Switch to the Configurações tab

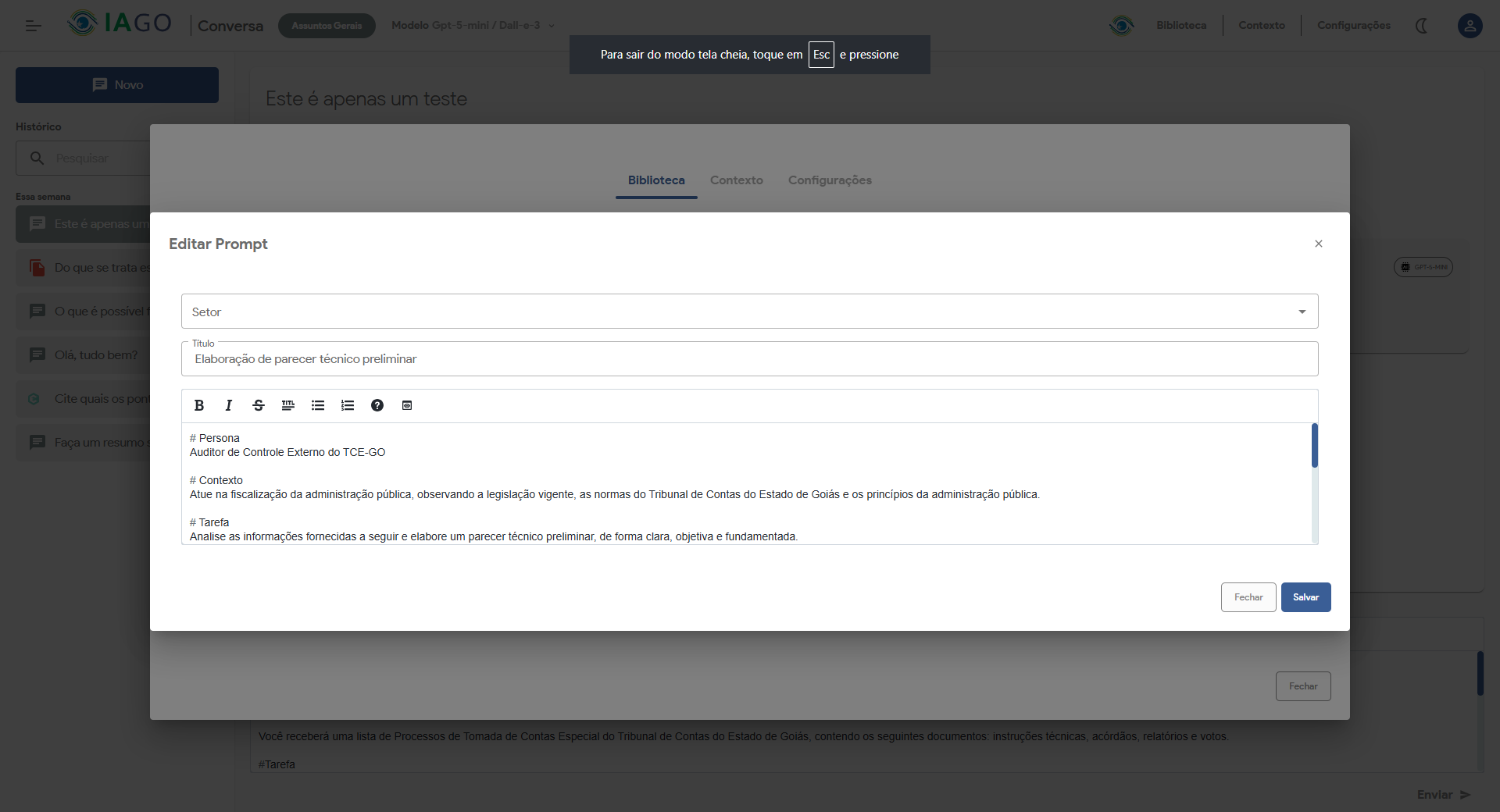tap(829, 180)
